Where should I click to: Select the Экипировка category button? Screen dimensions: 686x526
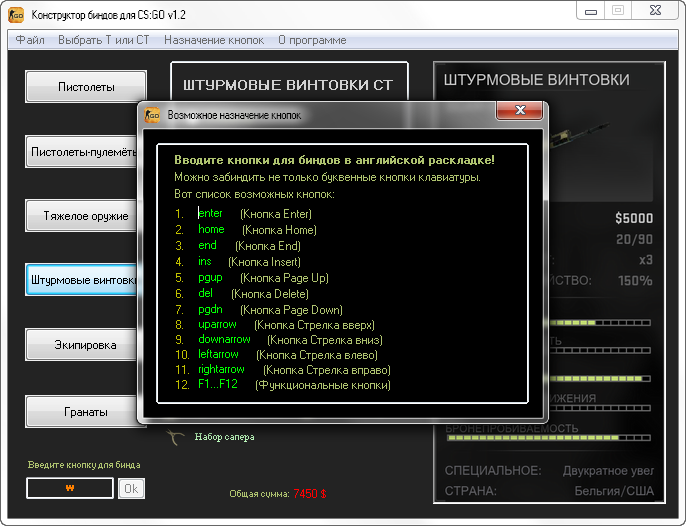[x=81, y=345]
